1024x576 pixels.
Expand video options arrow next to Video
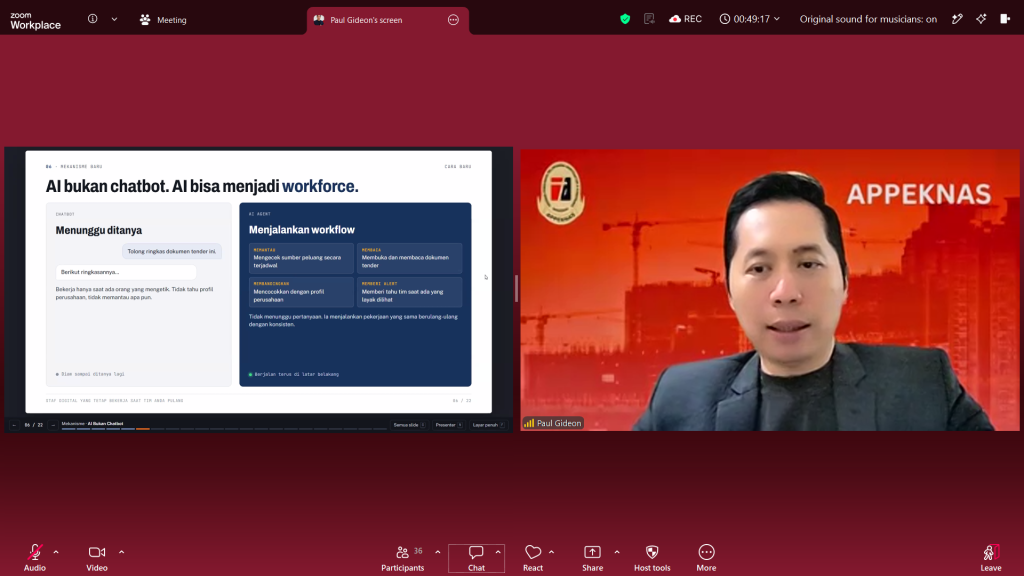pyautogui.click(x=121, y=552)
